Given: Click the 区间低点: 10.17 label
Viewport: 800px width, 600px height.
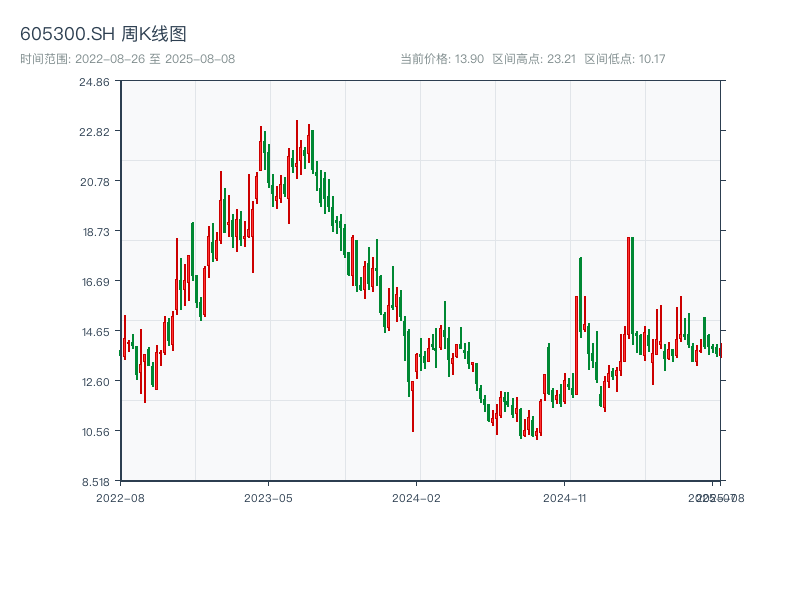Looking at the screenshot, I should pos(624,59).
